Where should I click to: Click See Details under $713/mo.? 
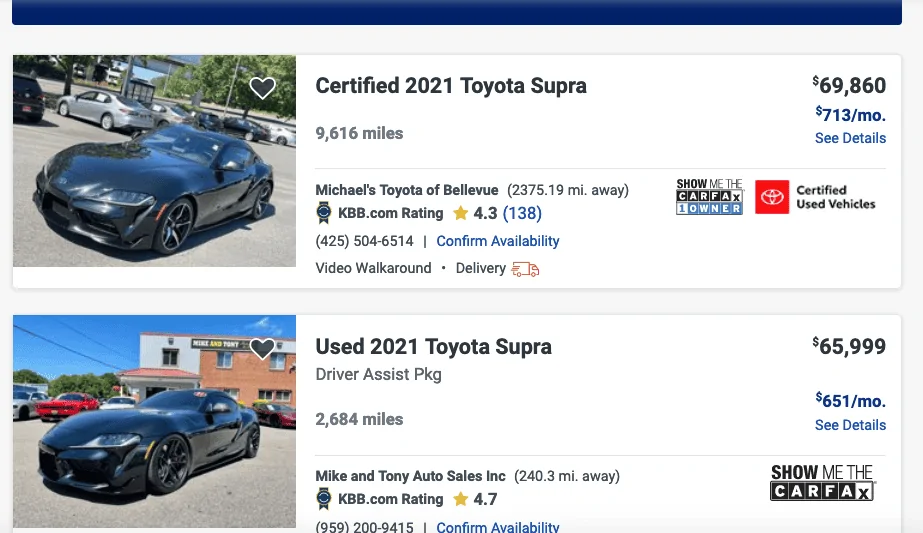coord(850,138)
